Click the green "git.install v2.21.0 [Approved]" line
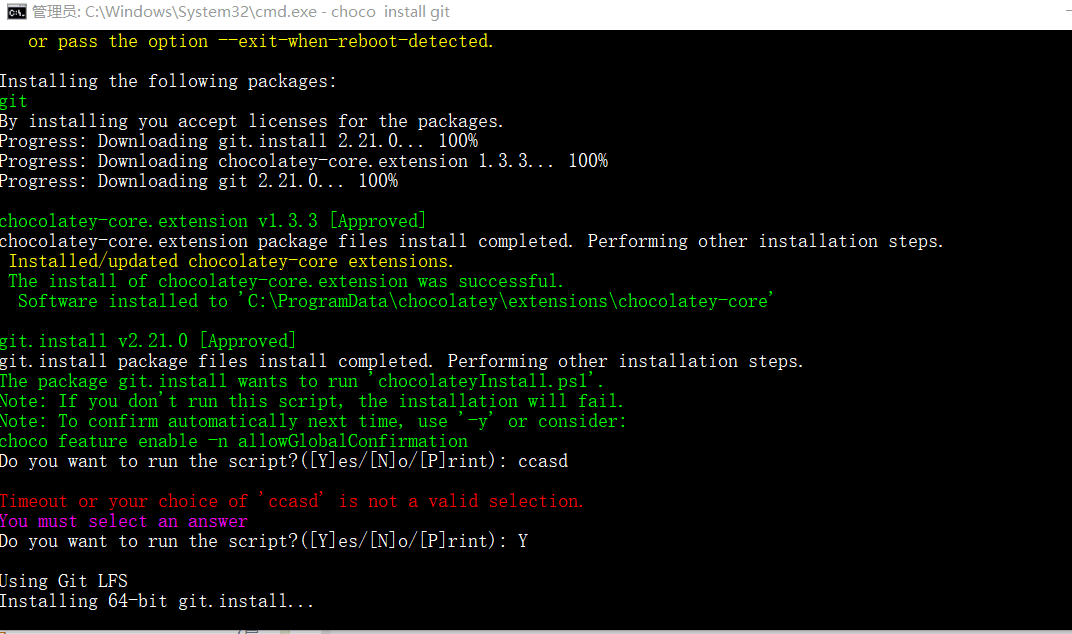 (148, 341)
